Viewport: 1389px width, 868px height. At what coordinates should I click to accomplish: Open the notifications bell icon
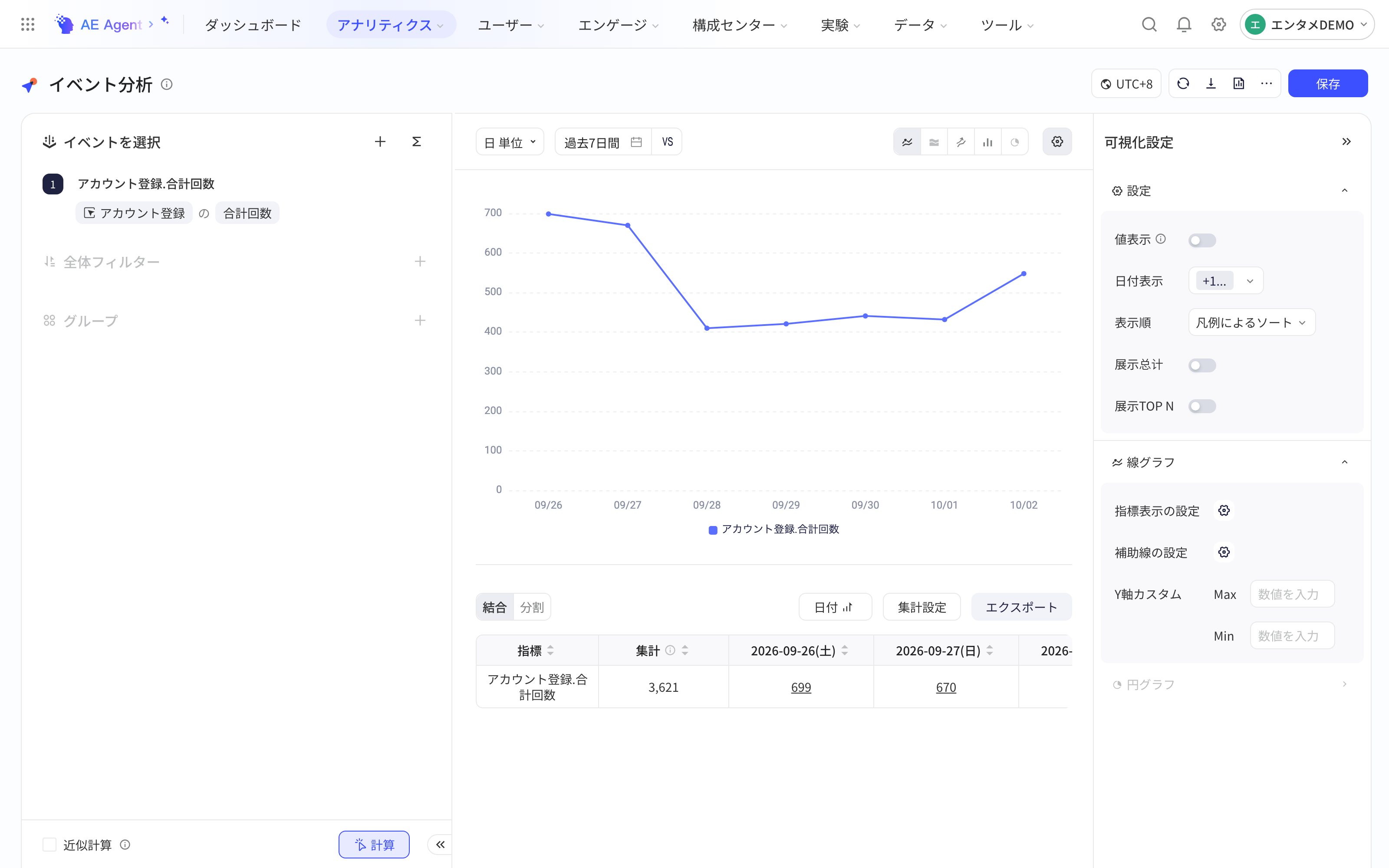point(1184,25)
